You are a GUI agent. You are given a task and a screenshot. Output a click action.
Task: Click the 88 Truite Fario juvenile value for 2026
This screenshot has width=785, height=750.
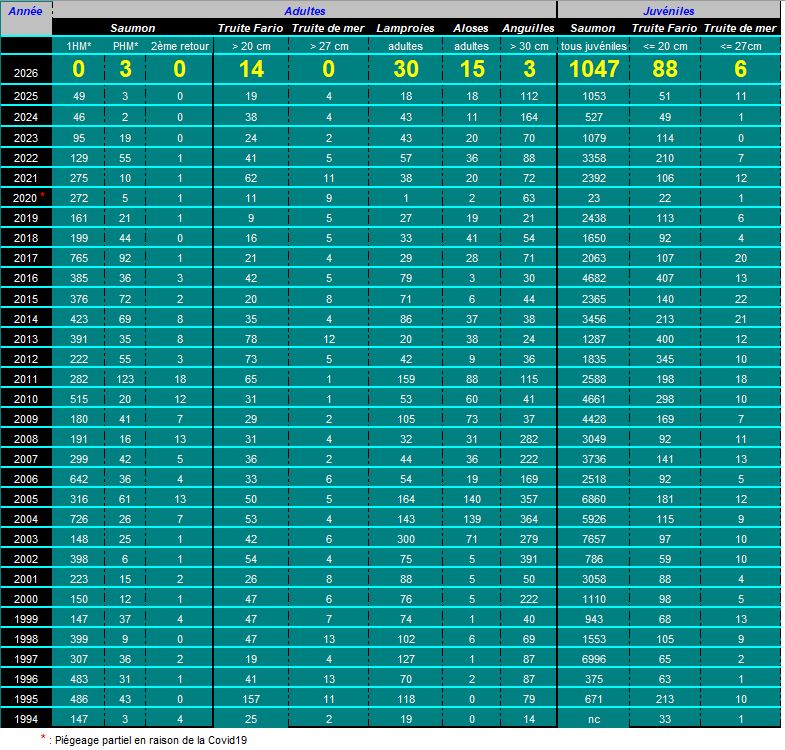point(665,69)
